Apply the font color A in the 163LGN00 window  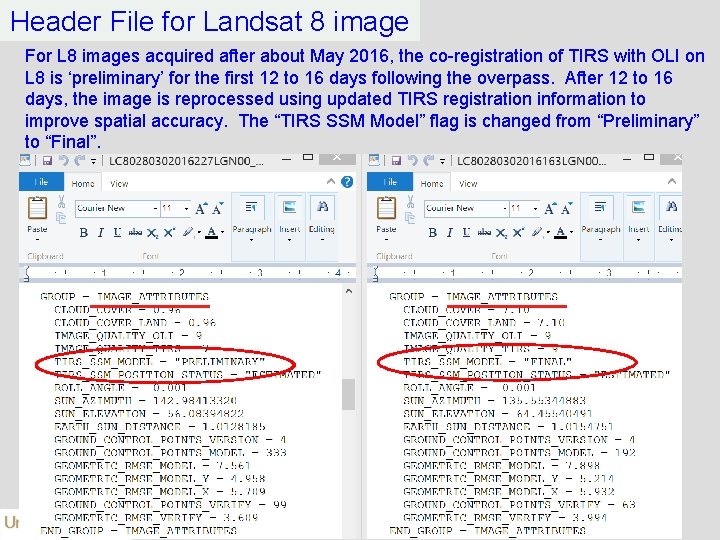tap(560, 232)
